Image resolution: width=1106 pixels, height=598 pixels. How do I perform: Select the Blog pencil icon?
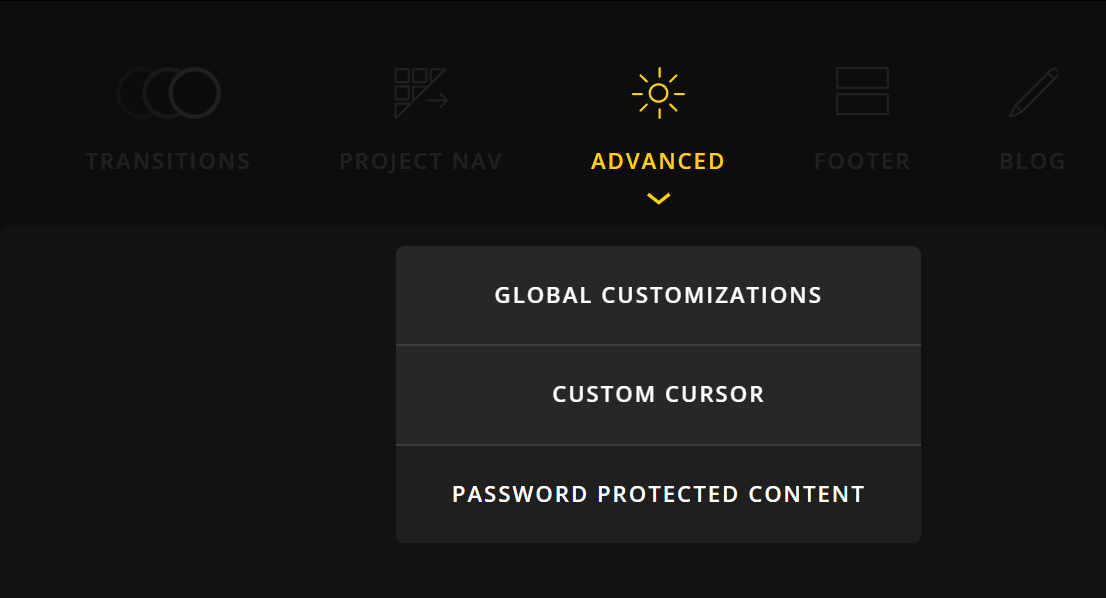[x=1033, y=92]
